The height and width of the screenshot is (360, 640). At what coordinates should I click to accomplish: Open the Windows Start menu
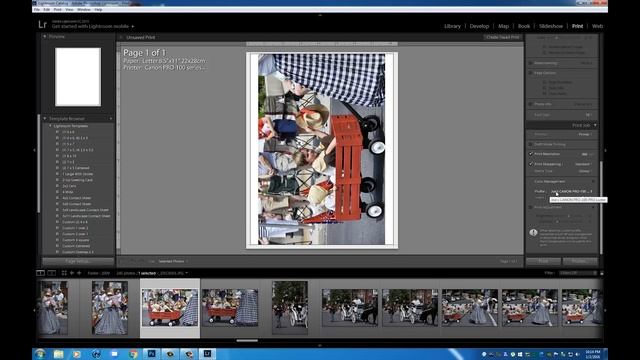(40, 354)
